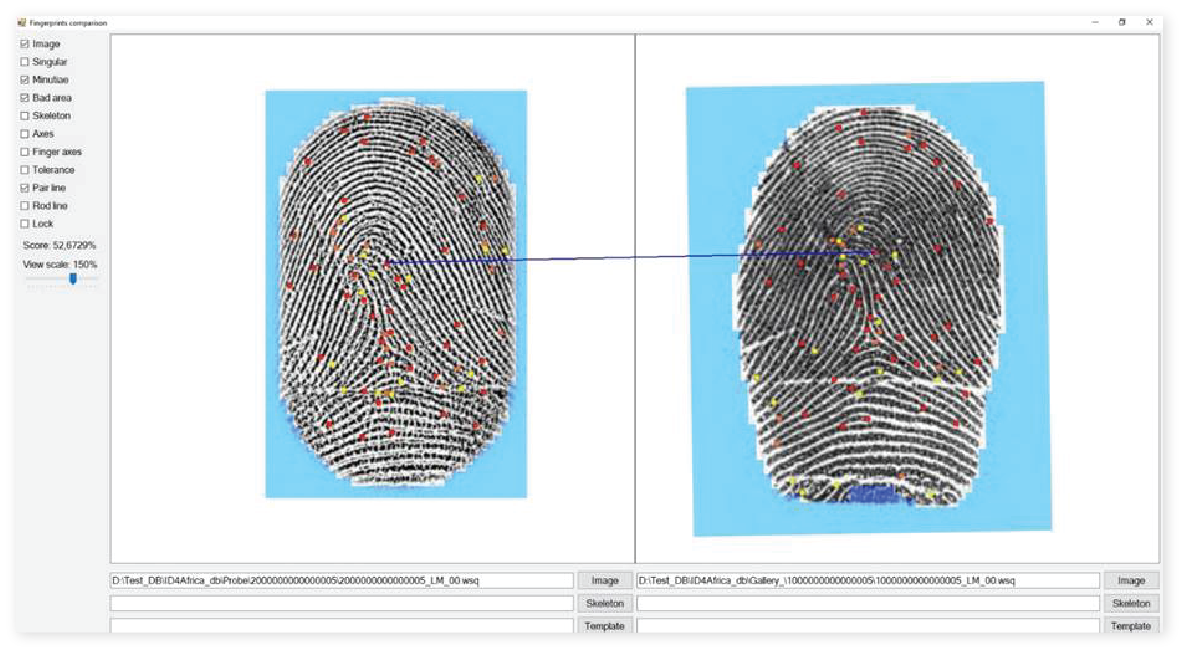Click the Fingerprints comparison app icon in title bar
This screenshot has height=654, width=1185.
pos(21,23)
